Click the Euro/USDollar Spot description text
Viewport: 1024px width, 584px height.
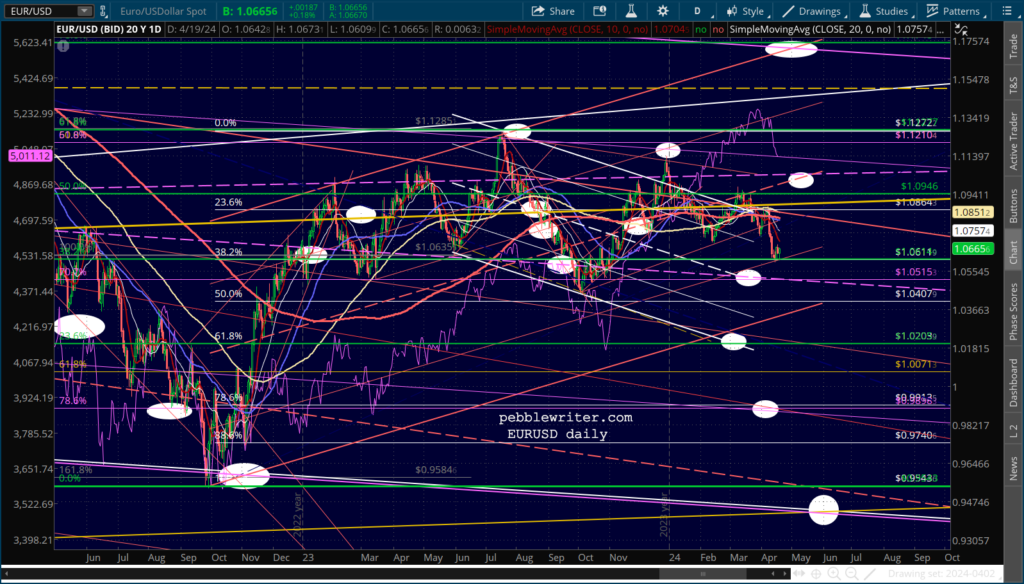[163, 11]
